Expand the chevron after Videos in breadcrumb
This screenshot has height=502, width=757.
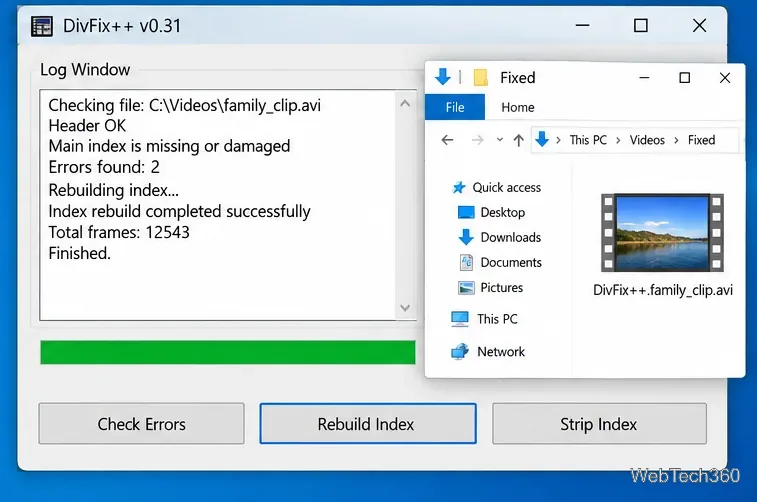pyautogui.click(x=676, y=140)
